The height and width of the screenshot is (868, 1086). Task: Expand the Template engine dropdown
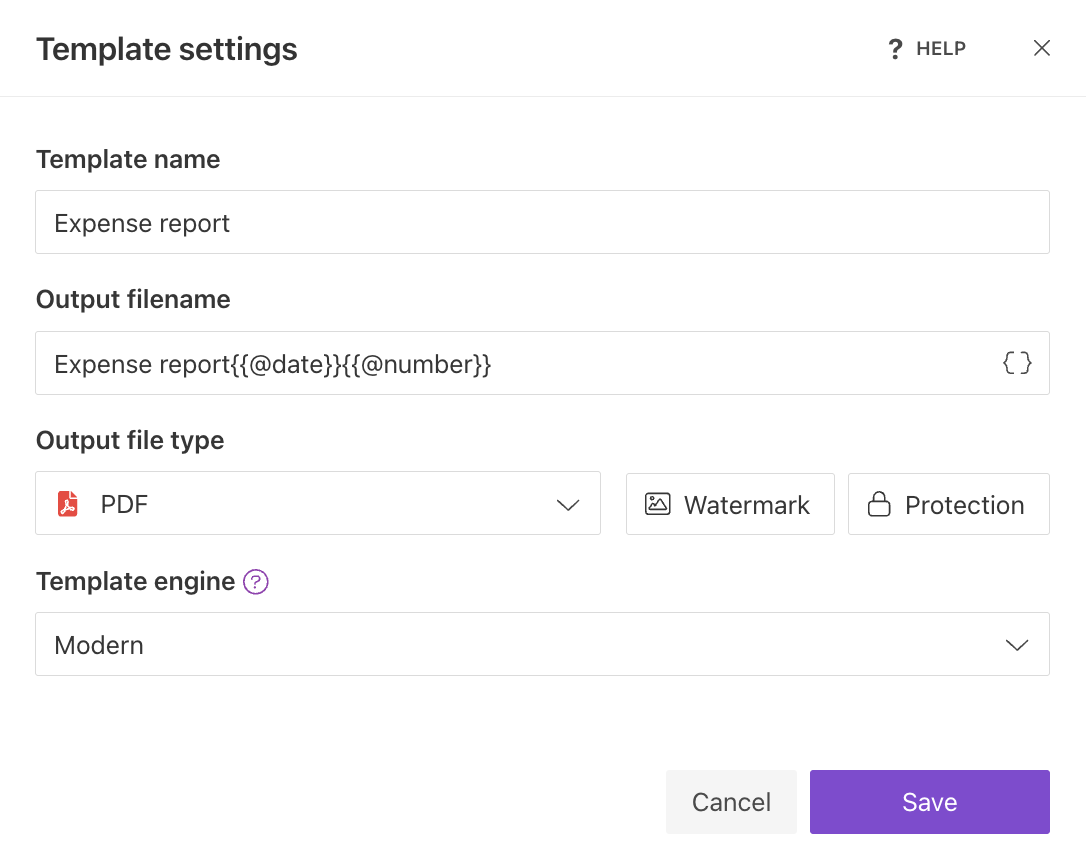point(542,644)
